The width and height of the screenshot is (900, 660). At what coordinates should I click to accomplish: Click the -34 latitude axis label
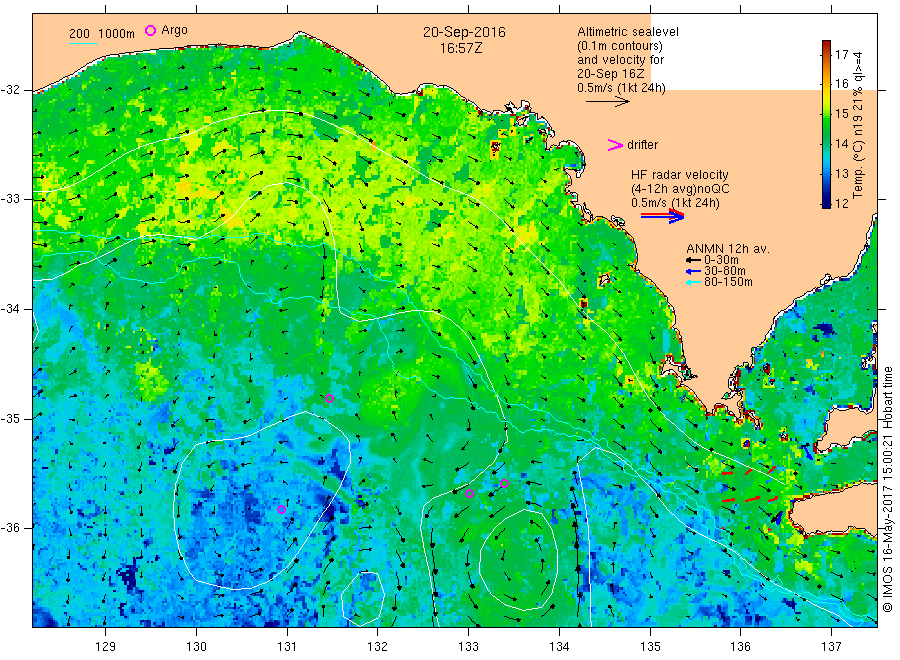[10, 309]
